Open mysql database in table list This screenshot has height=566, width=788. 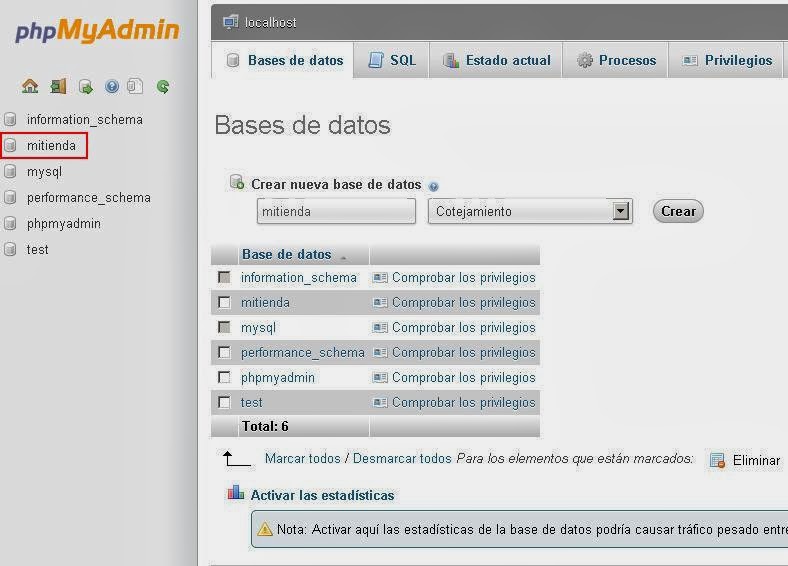[x=258, y=328]
